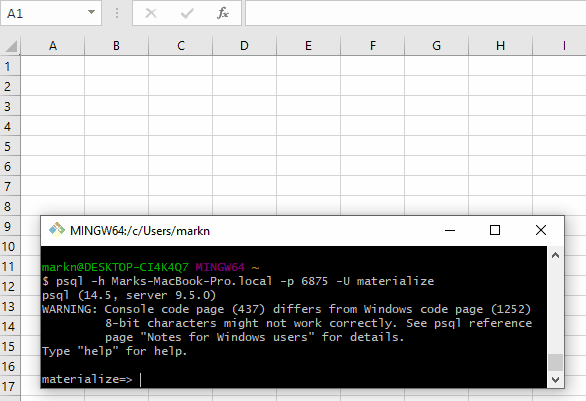Click the terminal scrollbar up arrow
The height and width of the screenshot is (401, 586).
tap(555, 256)
